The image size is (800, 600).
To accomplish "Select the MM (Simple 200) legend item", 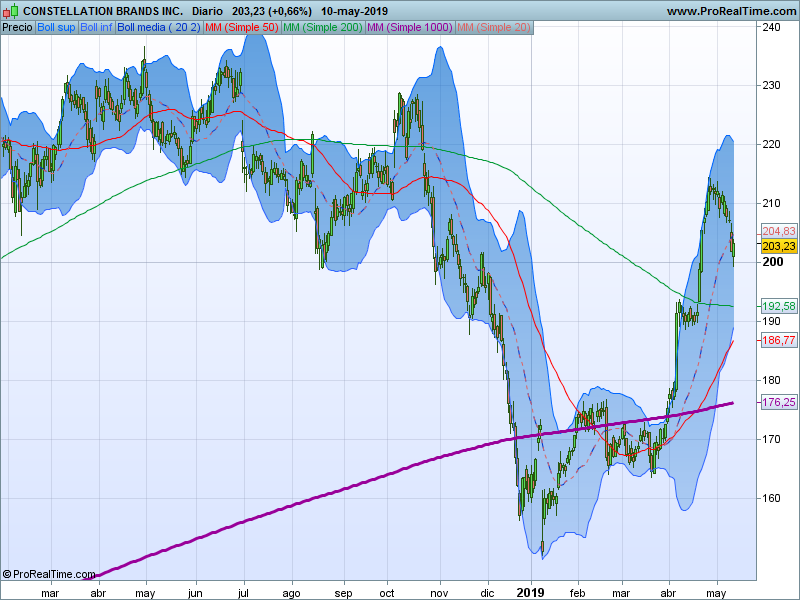I will (x=322, y=28).
